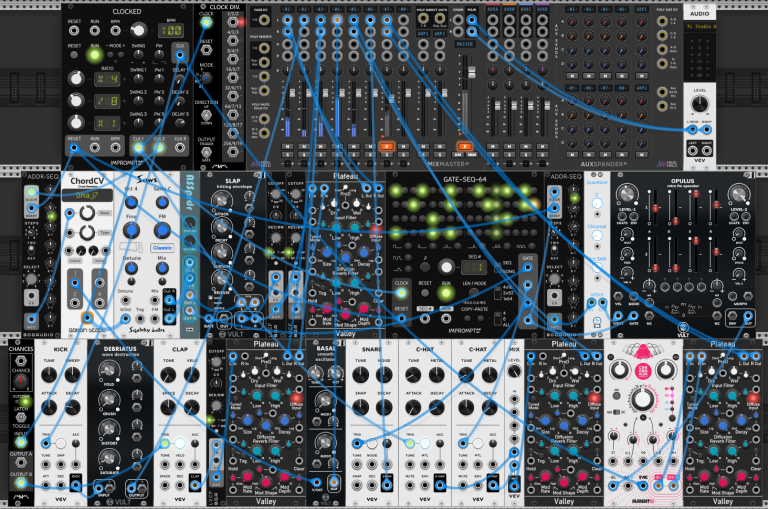
Task: Click the CLOCK input jack on GATE-SEQ-64
Action: 402,293
